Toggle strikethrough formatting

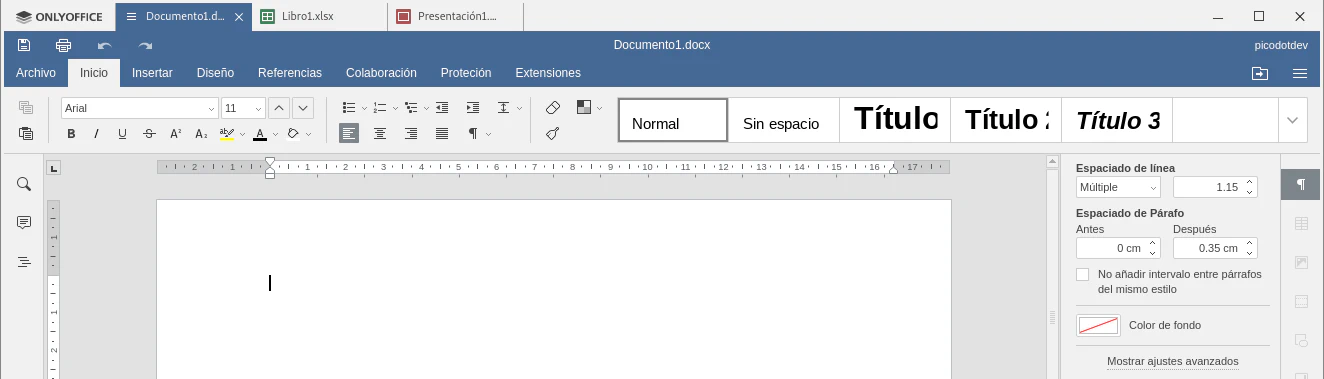[149, 133]
